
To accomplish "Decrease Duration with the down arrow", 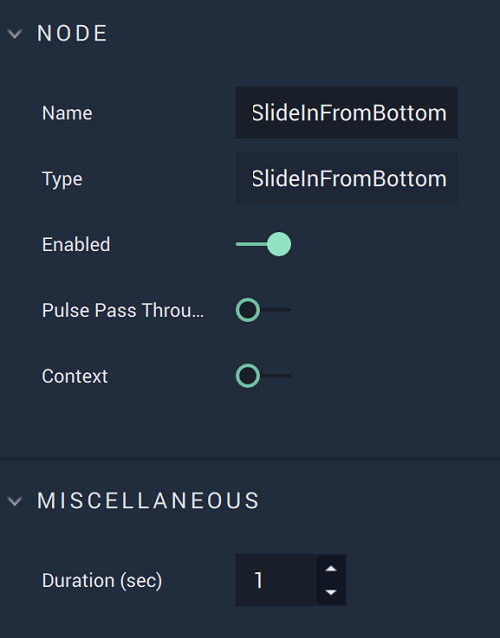I will pyautogui.click(x=331, y=592).
